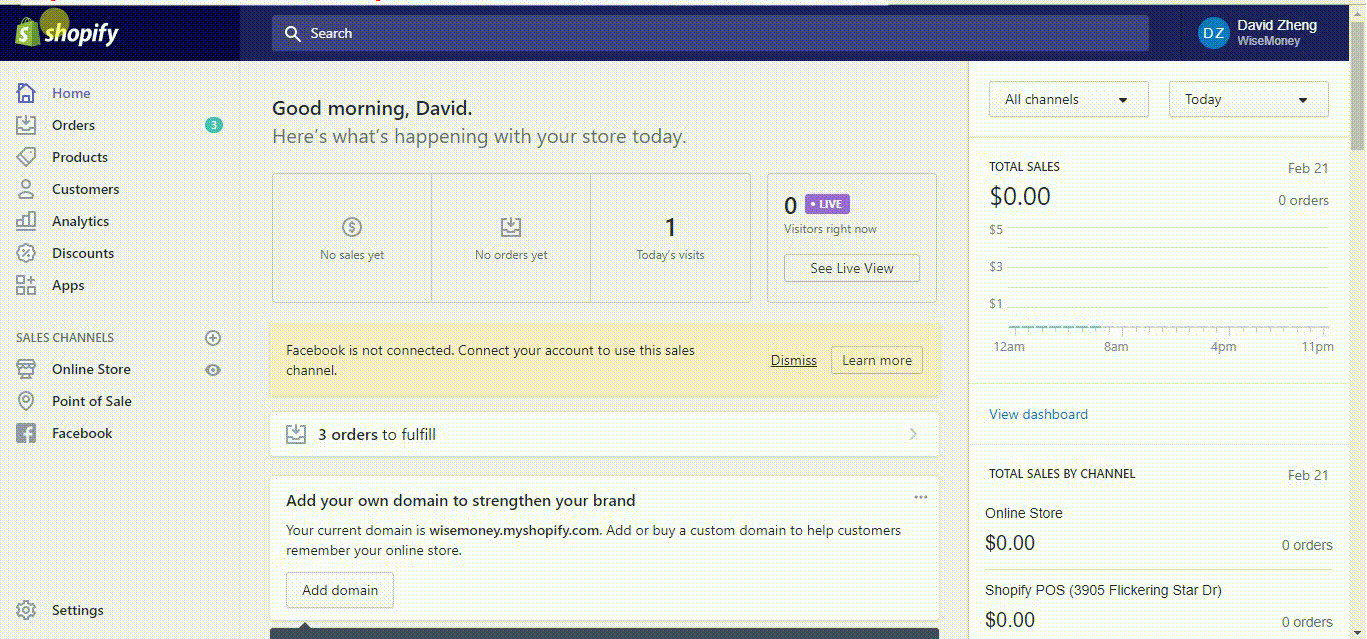Click the Discounts badge icon

(26, 253)
